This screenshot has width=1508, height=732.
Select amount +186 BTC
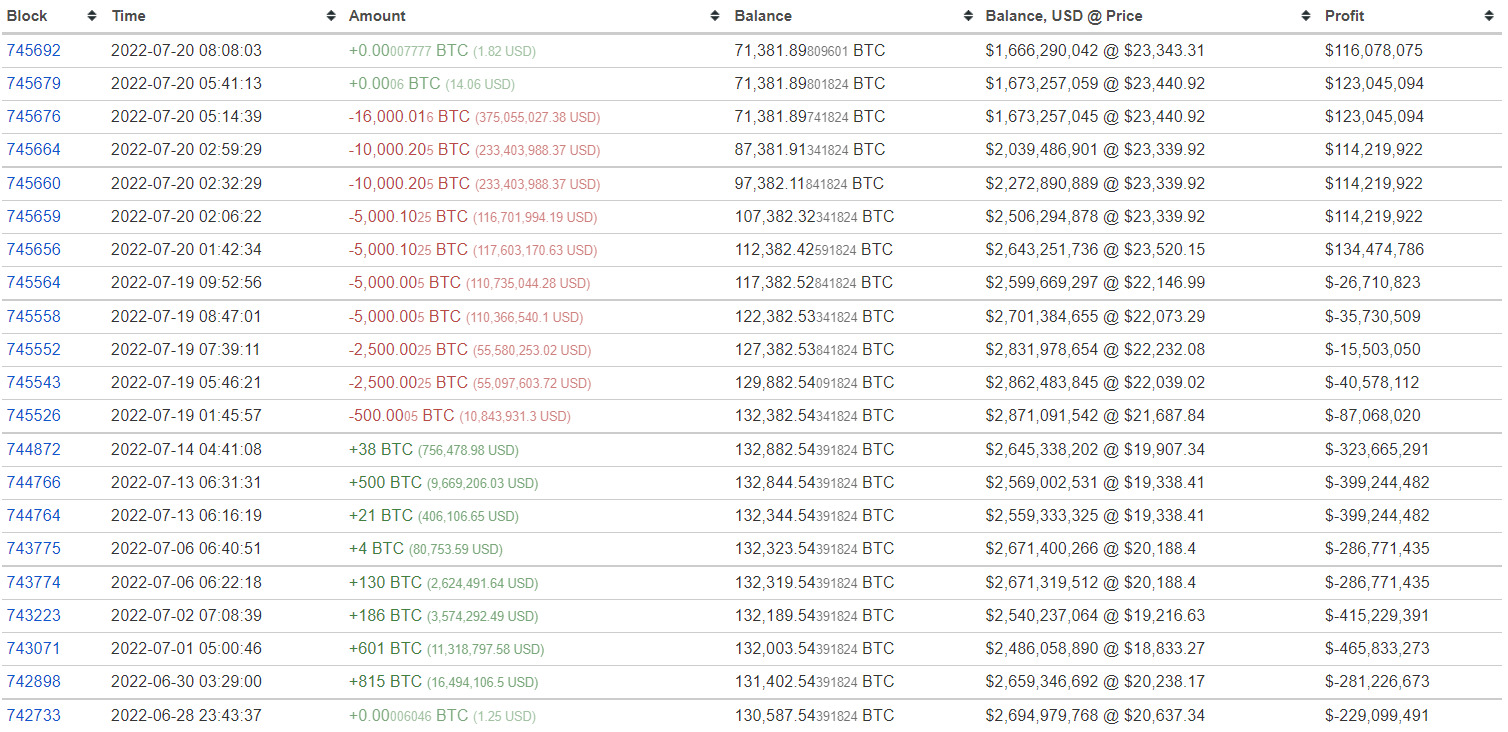[x=385, y=616]
